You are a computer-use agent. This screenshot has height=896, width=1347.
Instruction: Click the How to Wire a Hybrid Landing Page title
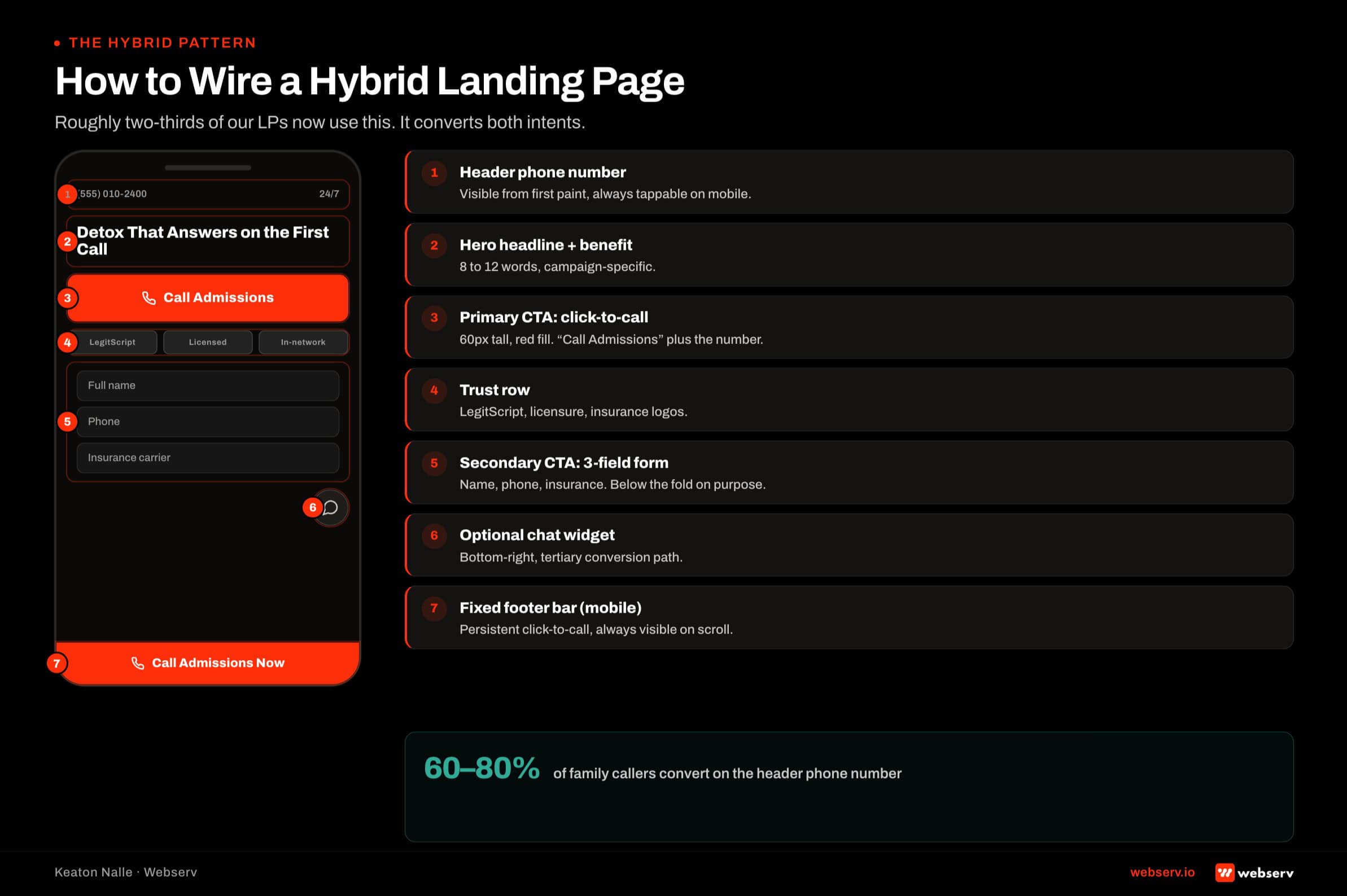(369, 81)
